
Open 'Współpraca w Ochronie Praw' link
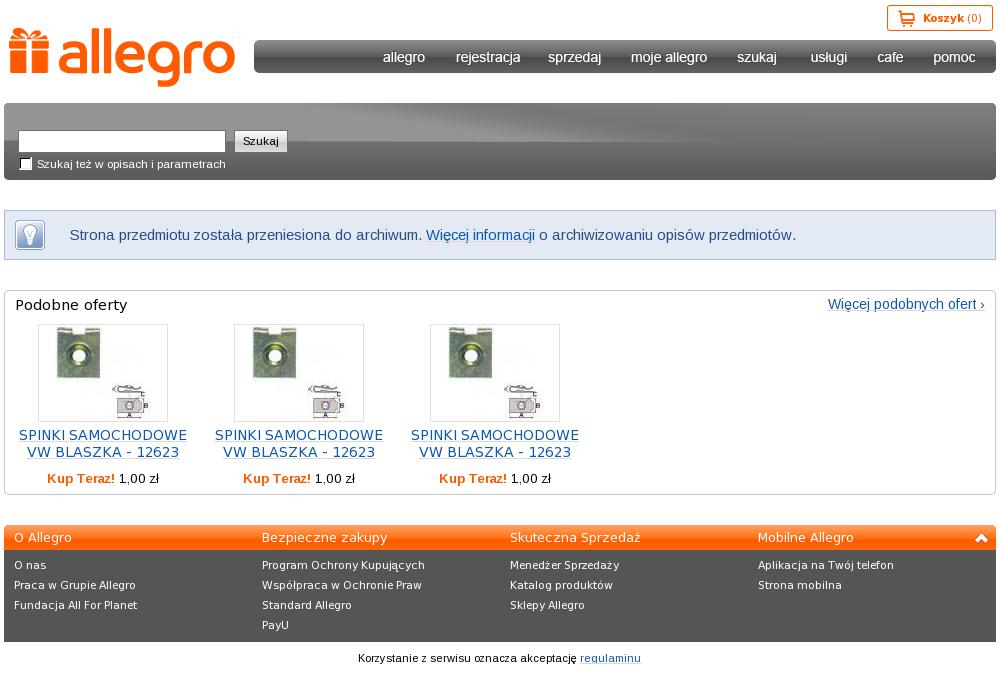tap(341, 585)
